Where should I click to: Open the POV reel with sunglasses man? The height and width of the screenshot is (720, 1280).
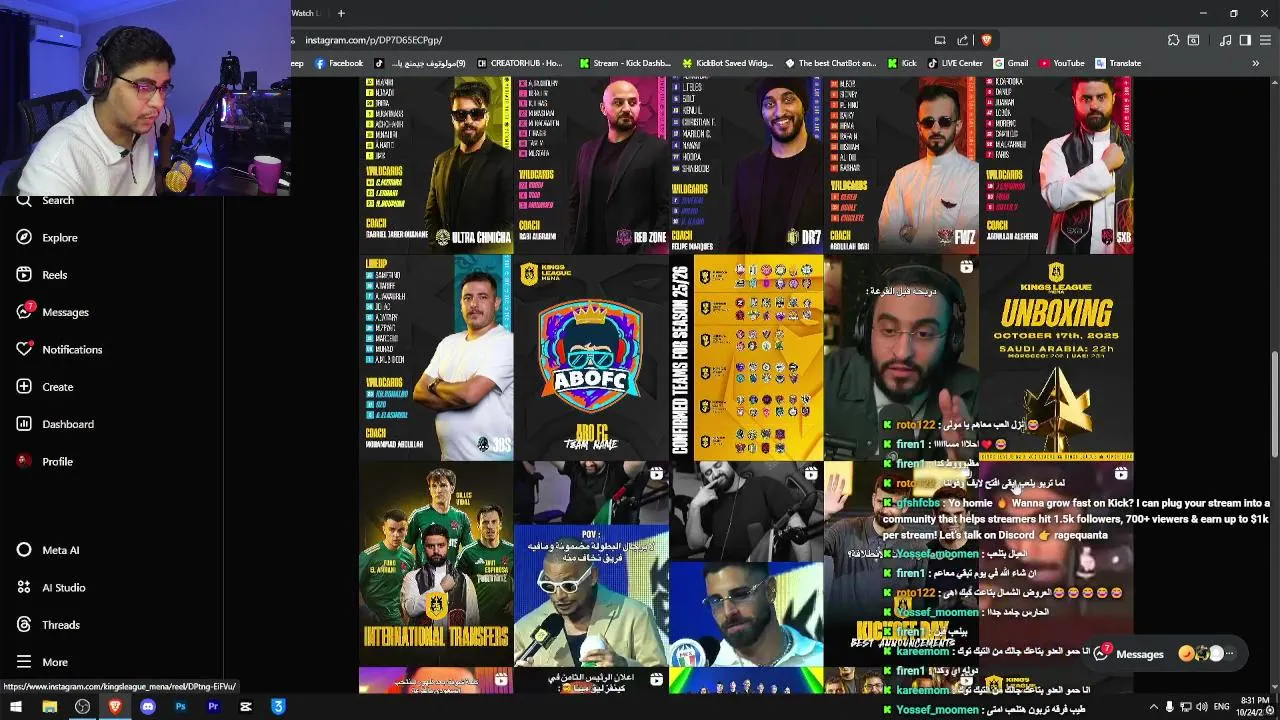pos(591,564)
